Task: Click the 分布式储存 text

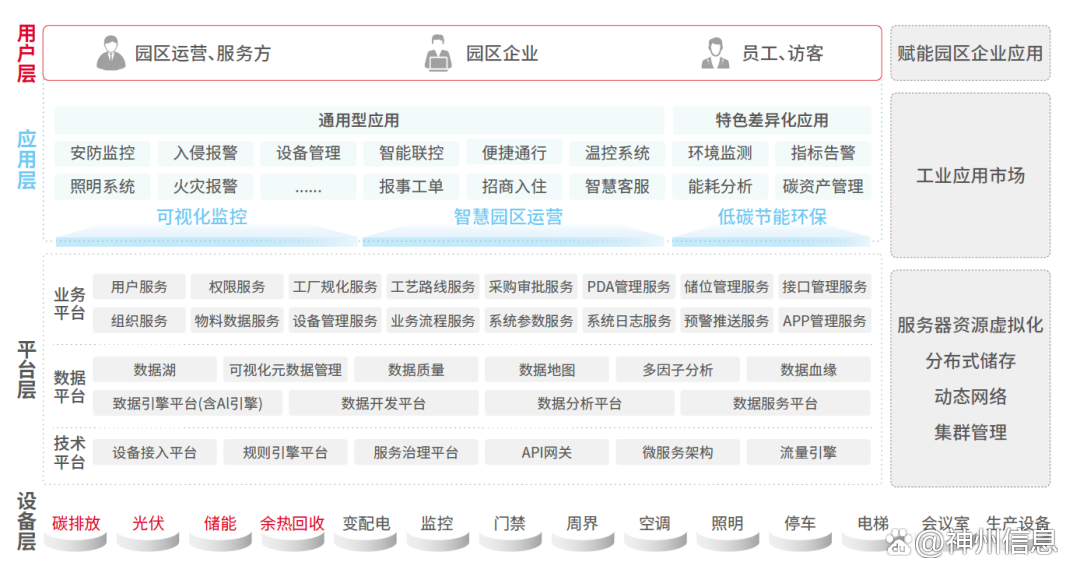Action: tap(970, 361)
